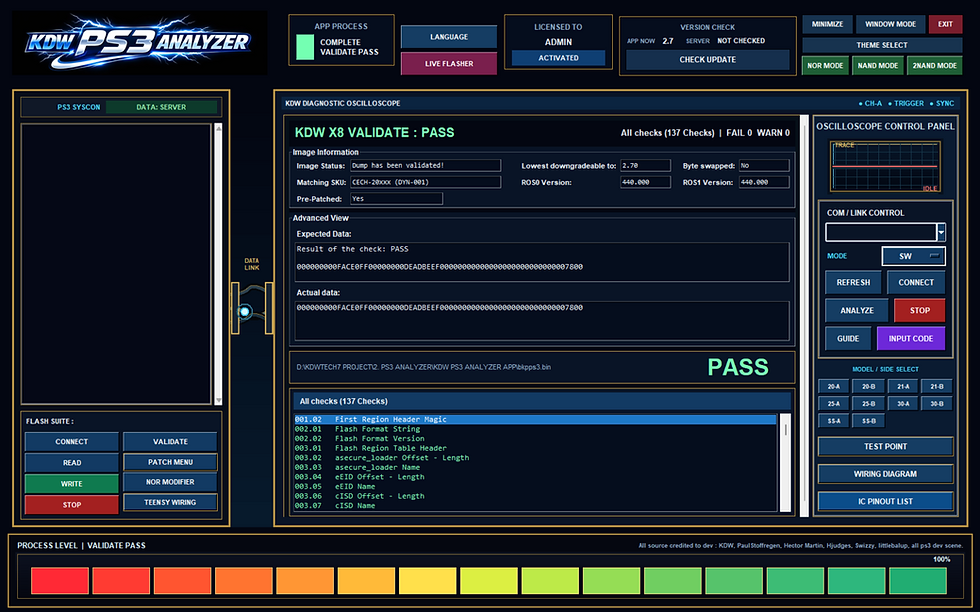
Task: Click the Matching SKU field
Action: pos(425,183)
